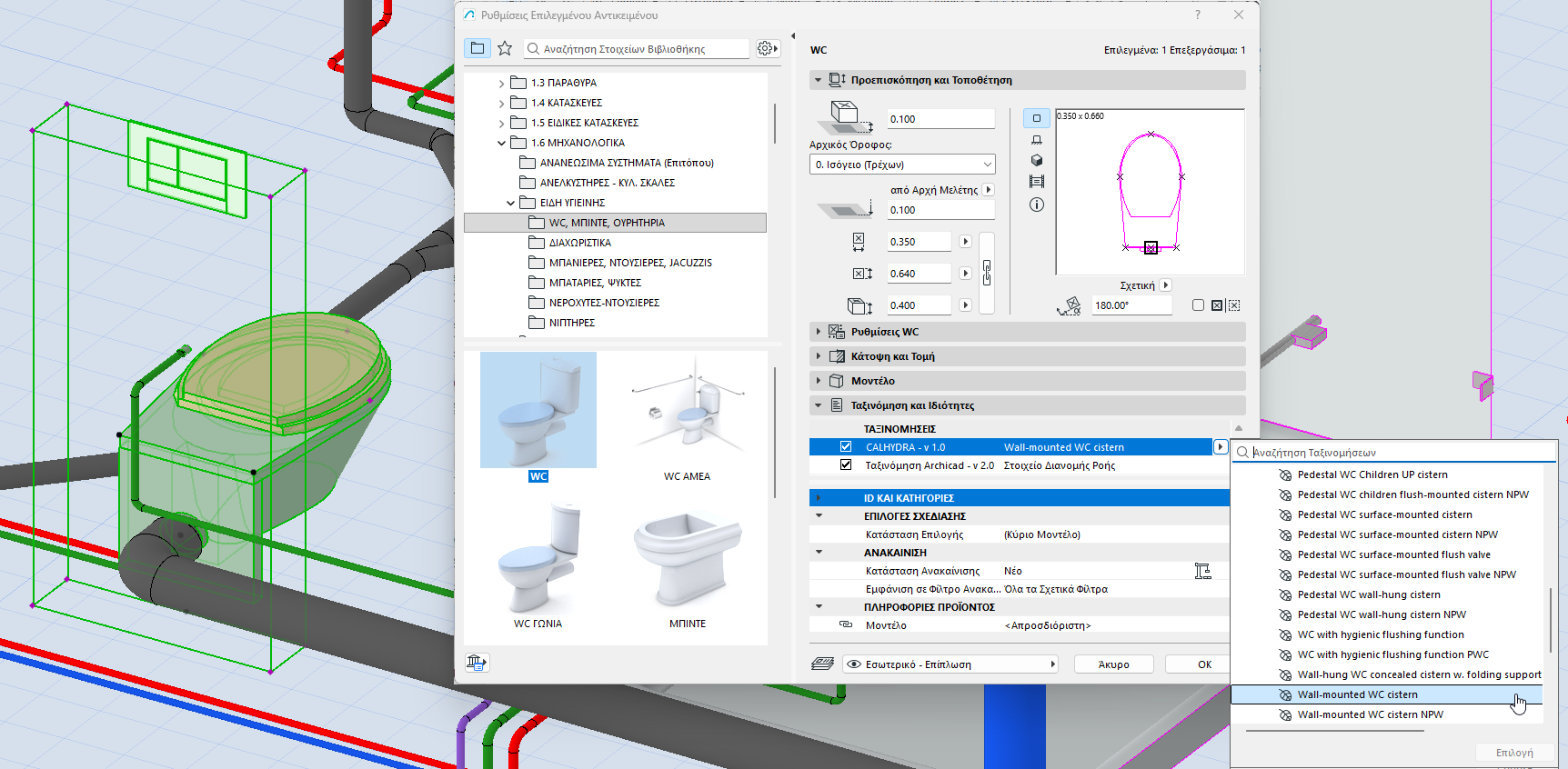The image size is (1568, 769).
Task: Switch to folder view in library browser
Action: coord(477,48)
